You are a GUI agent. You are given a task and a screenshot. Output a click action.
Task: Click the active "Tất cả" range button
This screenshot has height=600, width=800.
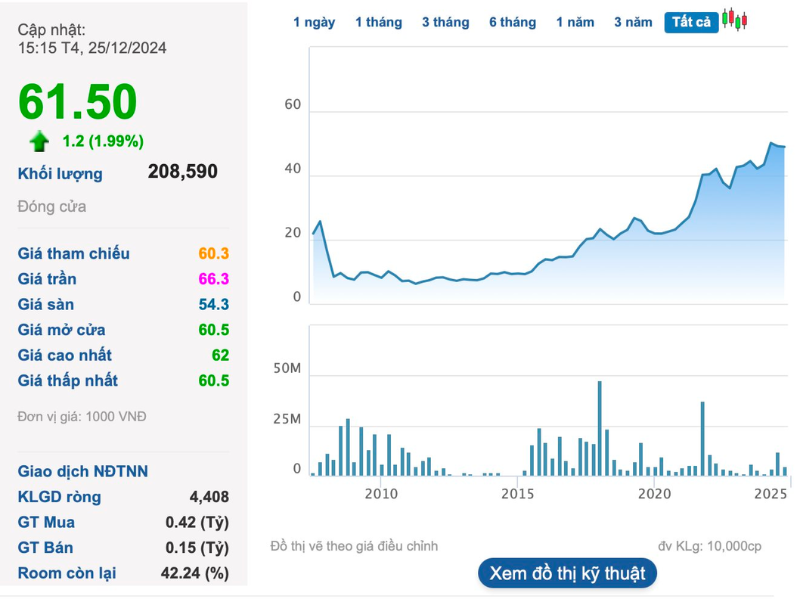click(691, 22)
